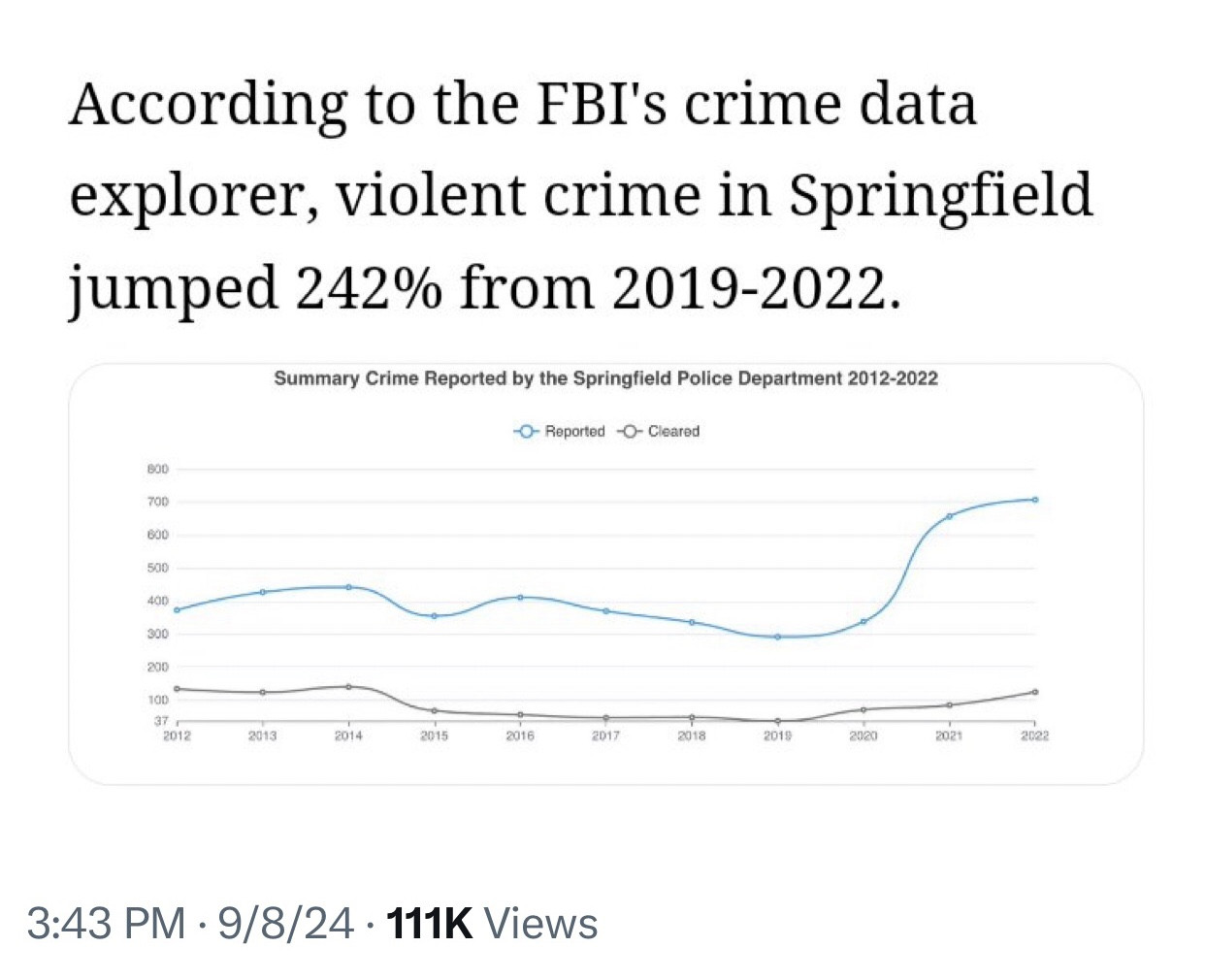Viewport: 1205px width, 980px height.
Task: Click the 9/8/24 date
Action: coord(285,924)
